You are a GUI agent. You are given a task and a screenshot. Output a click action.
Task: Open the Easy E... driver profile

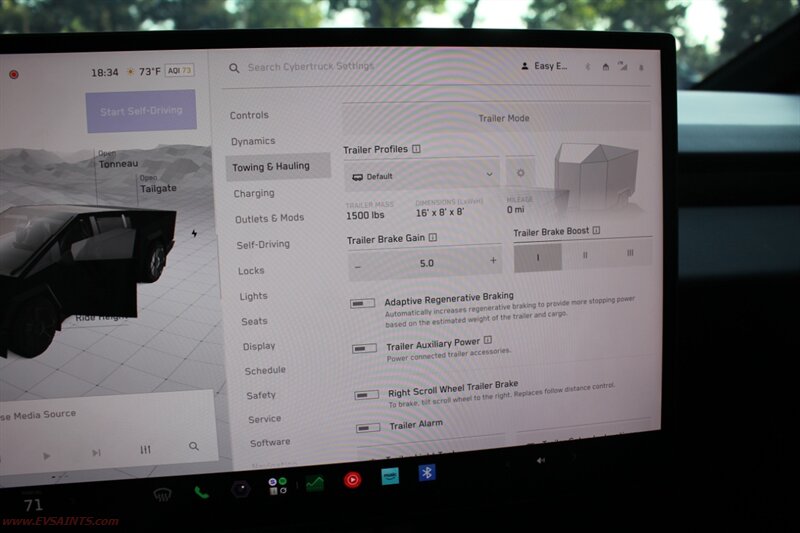click(544, 66)
